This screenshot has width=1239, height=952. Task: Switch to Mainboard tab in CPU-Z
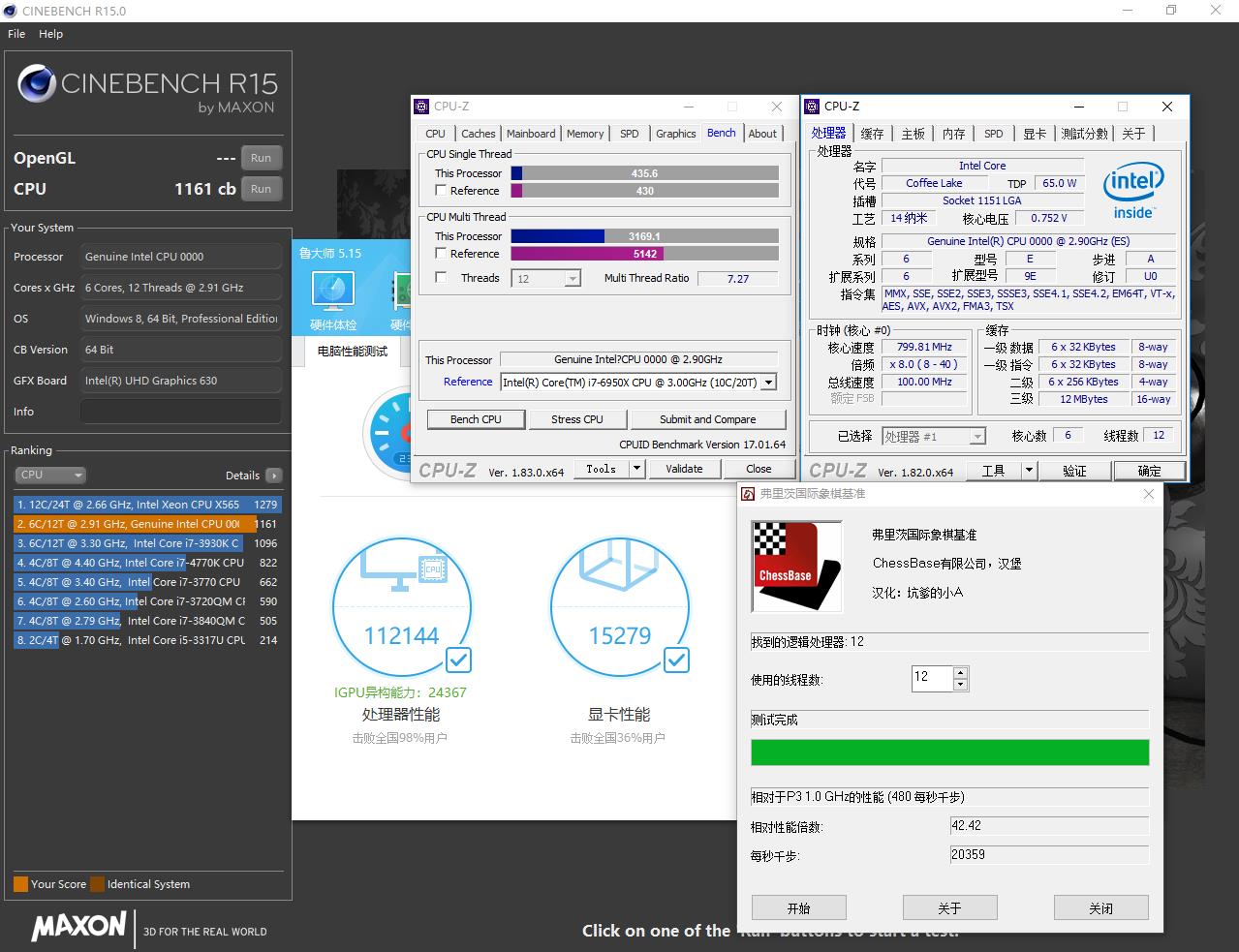pos(531,134)
